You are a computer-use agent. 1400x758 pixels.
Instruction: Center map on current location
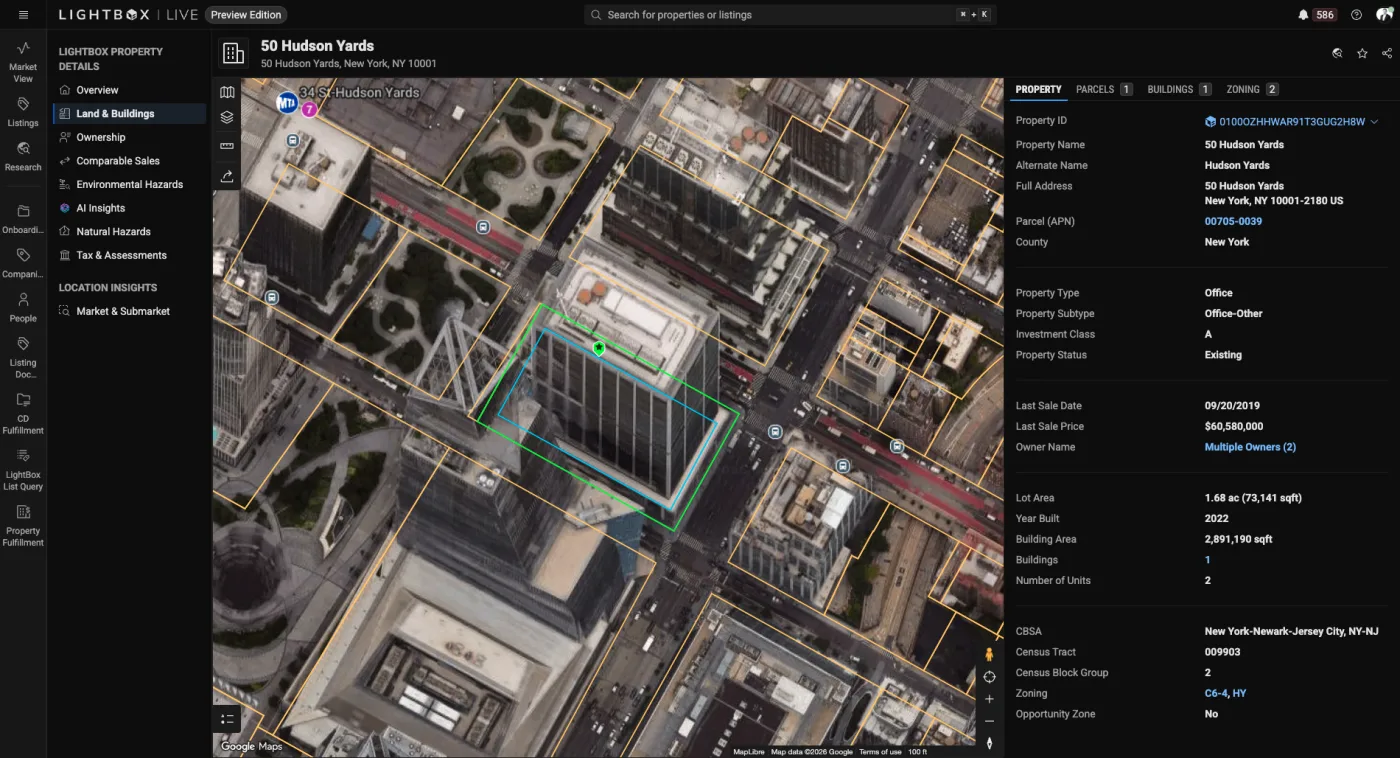coord(989,677)
